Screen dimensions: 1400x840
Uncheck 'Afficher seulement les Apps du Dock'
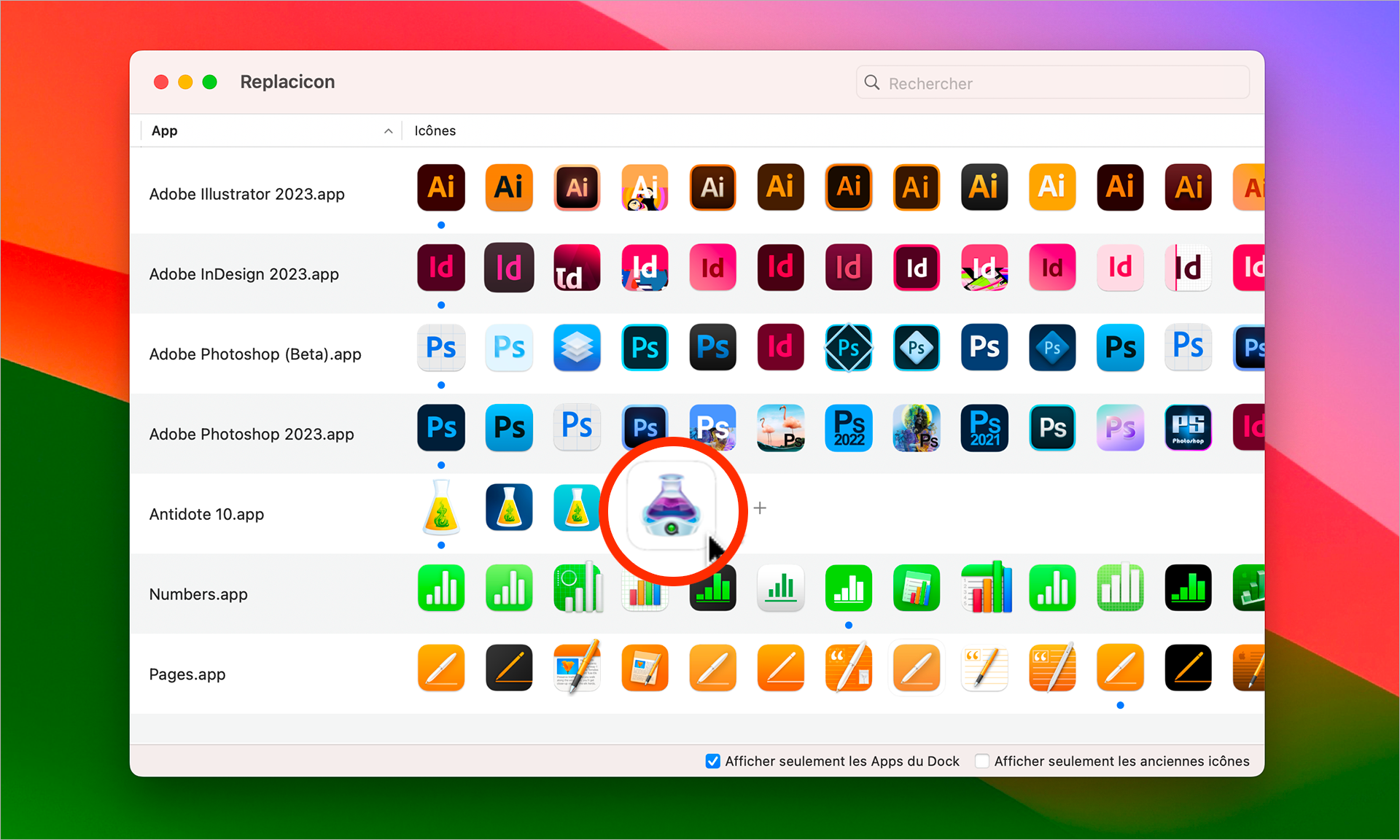(713, 761)
